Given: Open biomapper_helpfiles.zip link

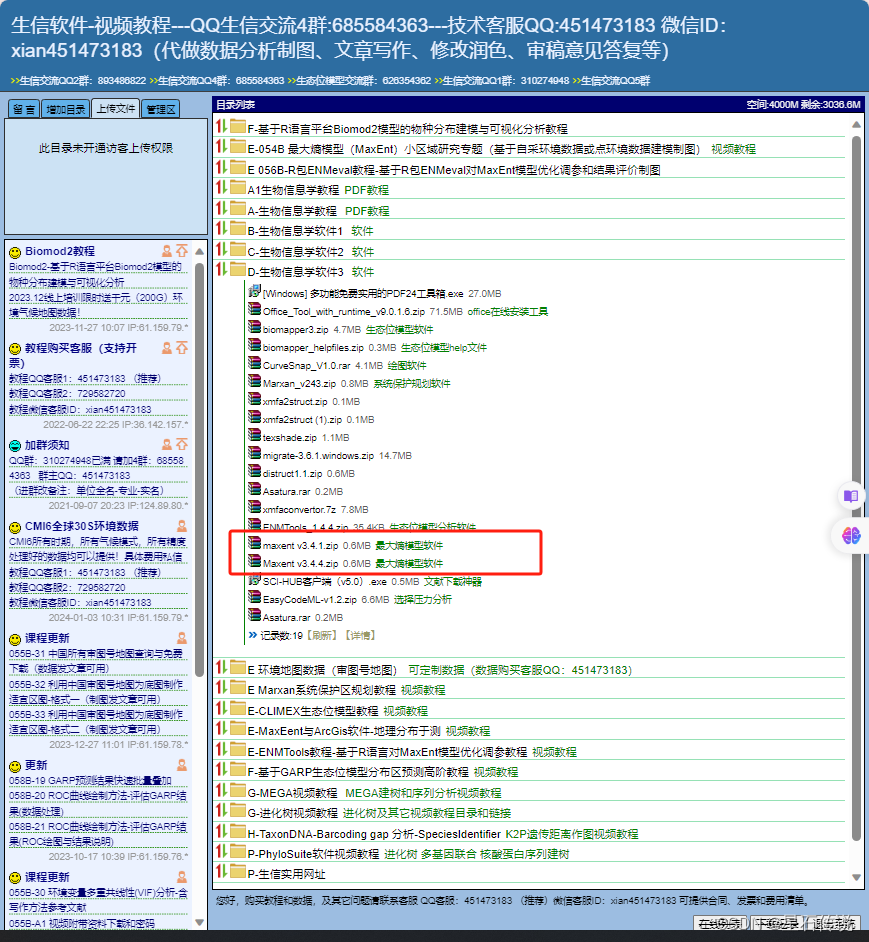Looking at the screenshot, I should tap(313, 347).
